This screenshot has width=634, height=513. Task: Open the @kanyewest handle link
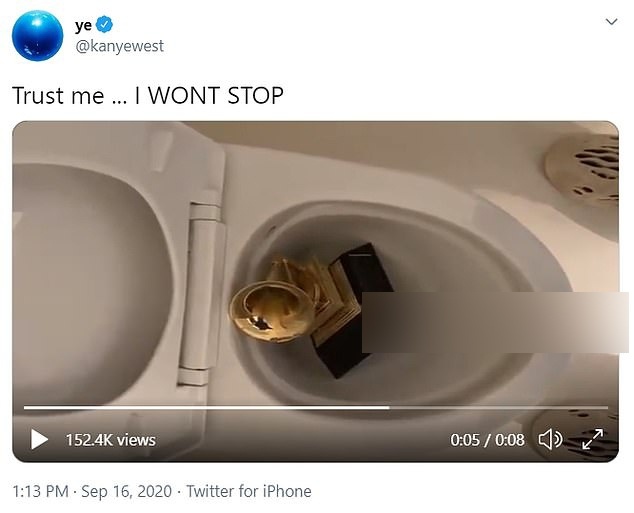(119, 46)
